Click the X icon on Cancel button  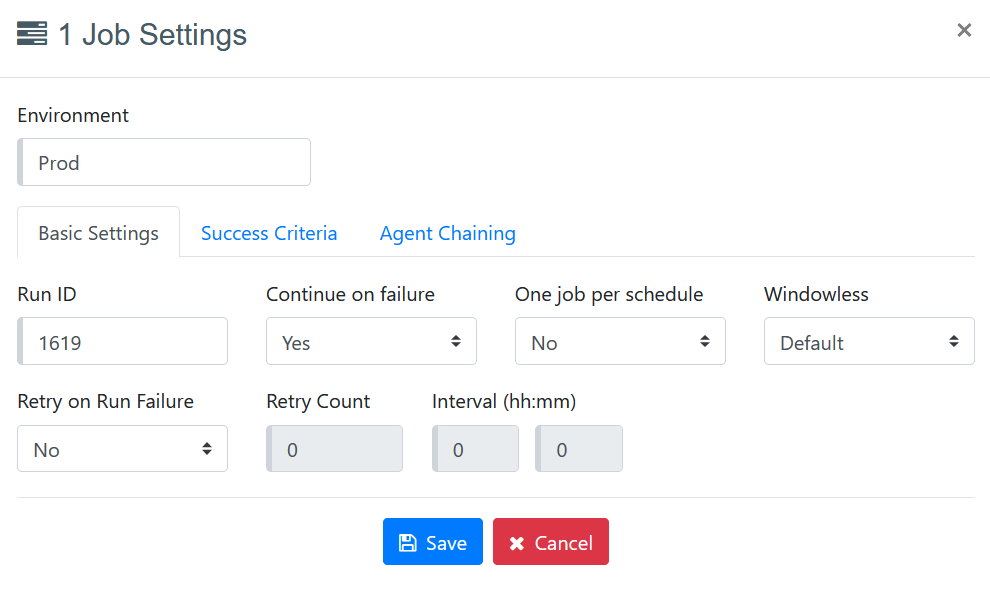click(x=517, y=543)
